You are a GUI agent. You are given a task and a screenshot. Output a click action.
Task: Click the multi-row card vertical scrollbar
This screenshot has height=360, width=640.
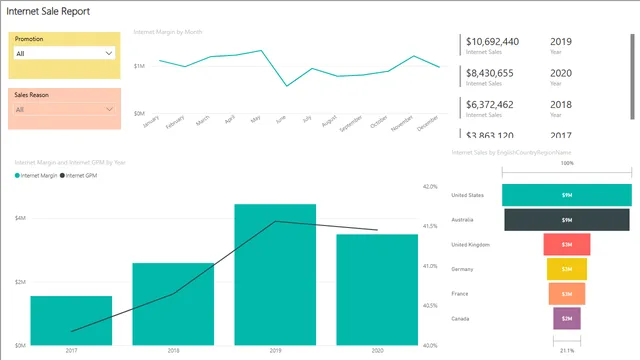(632, 77)
